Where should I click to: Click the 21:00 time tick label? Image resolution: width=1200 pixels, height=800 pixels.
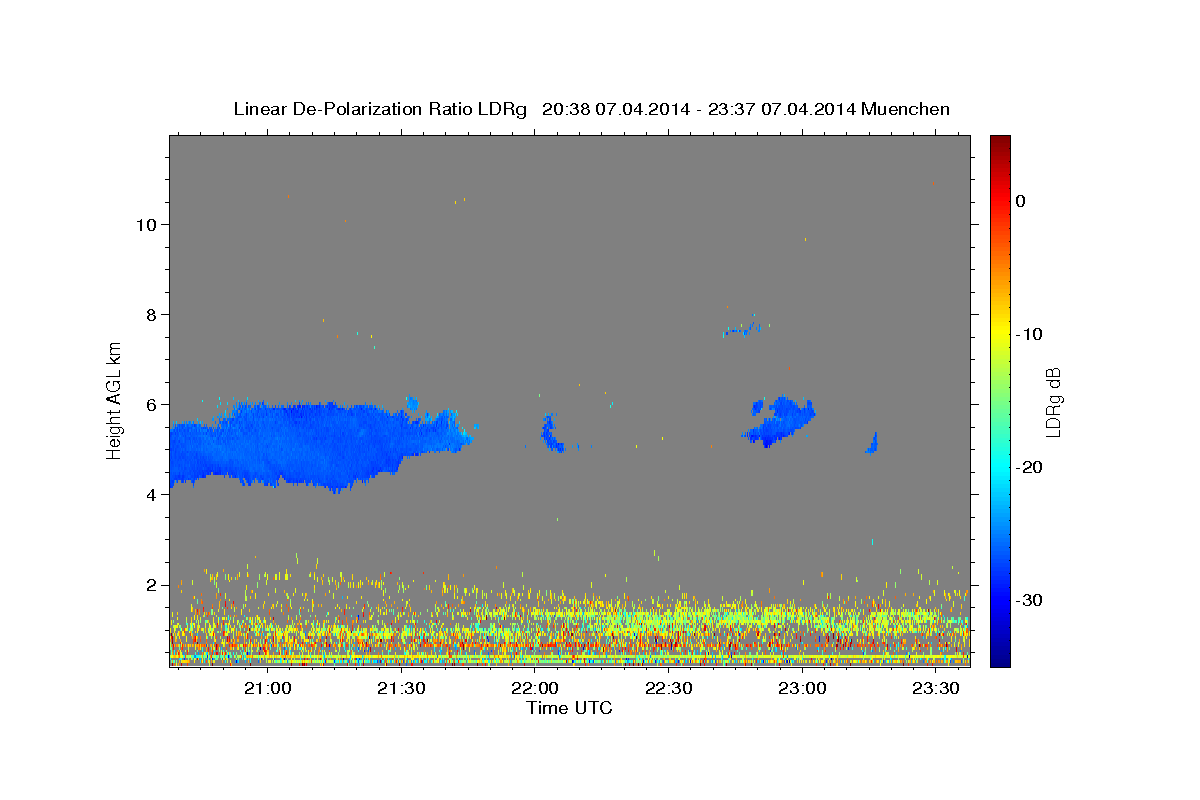[267, 688]
